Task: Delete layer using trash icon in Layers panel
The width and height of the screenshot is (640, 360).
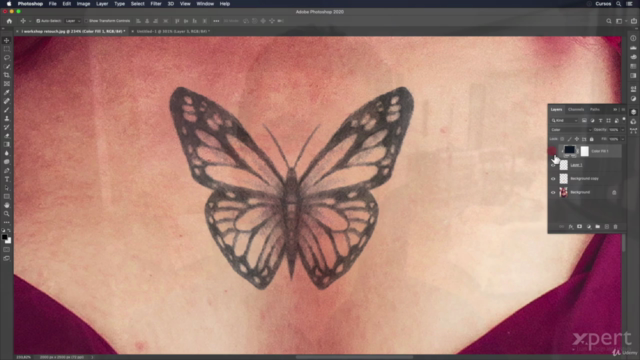Action: point(616,227)
